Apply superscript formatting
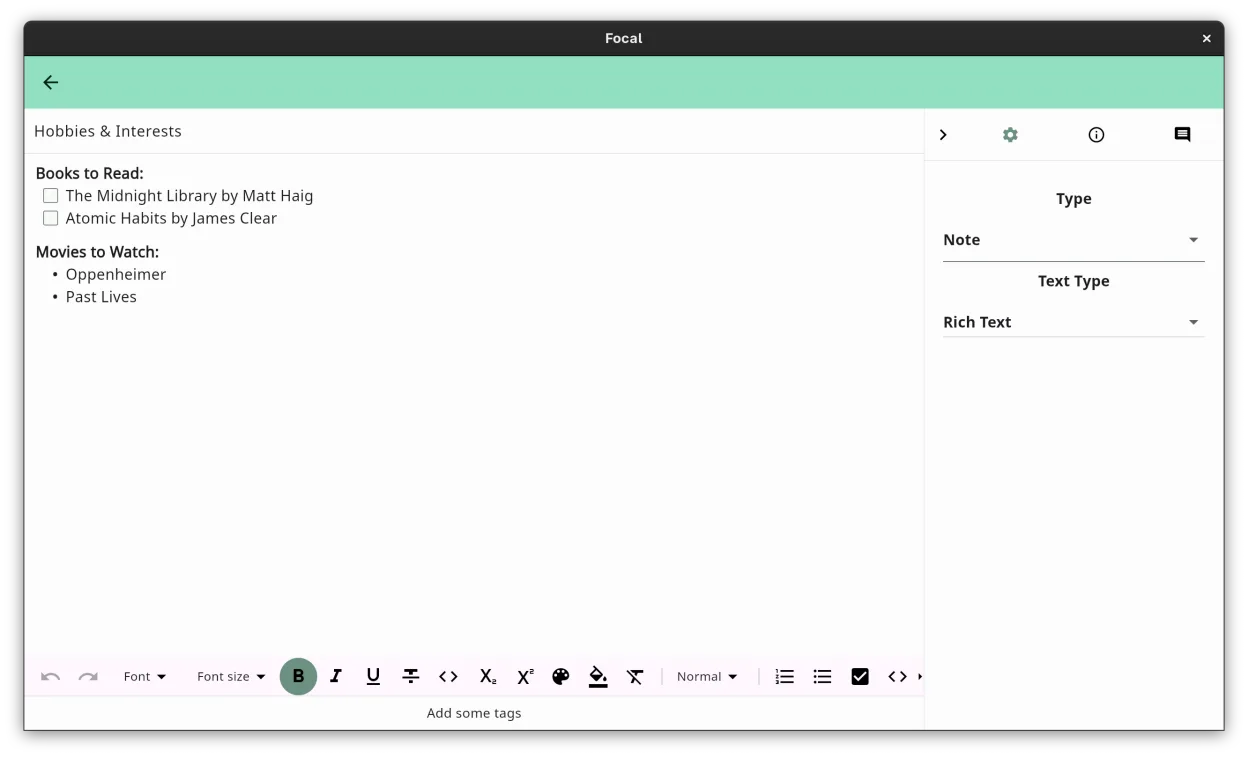Image resolution: width=1248 pixels, height=757 pixels. pos(525,677)
